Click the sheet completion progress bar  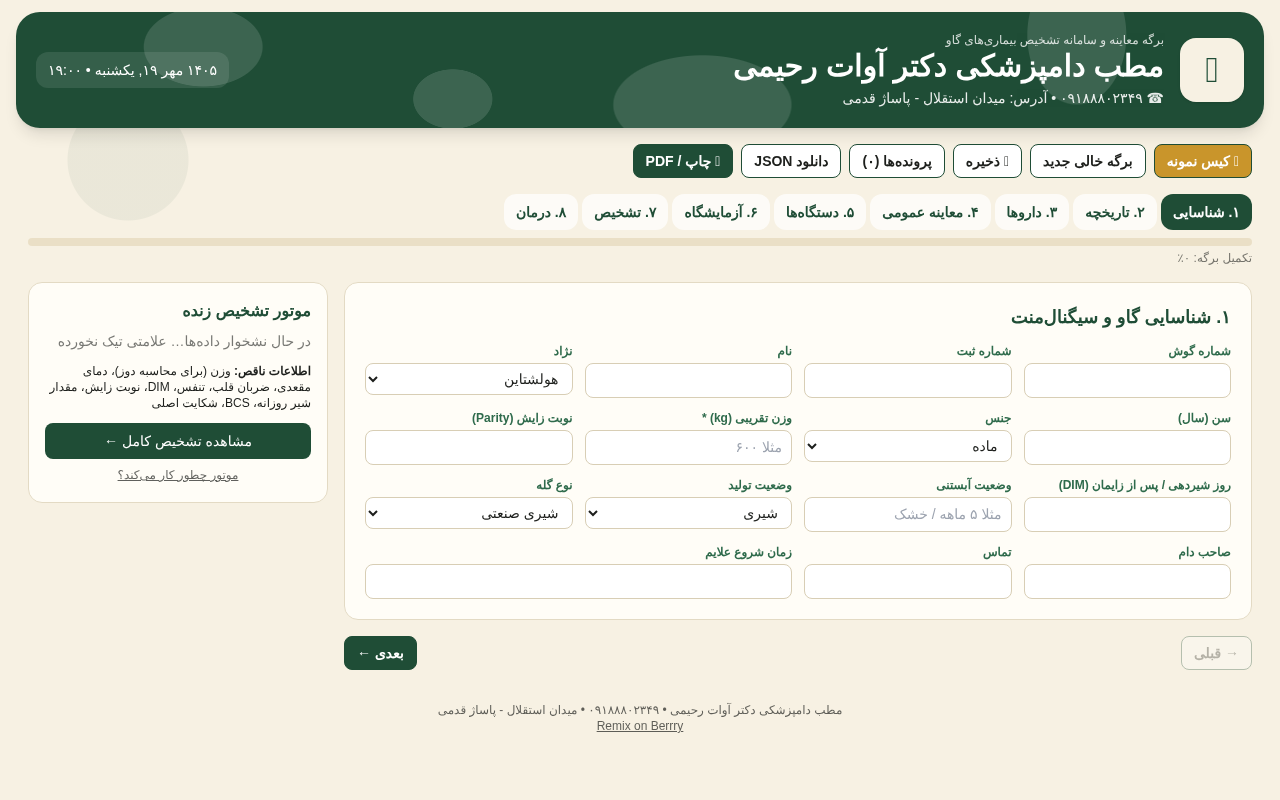[640, 242]
